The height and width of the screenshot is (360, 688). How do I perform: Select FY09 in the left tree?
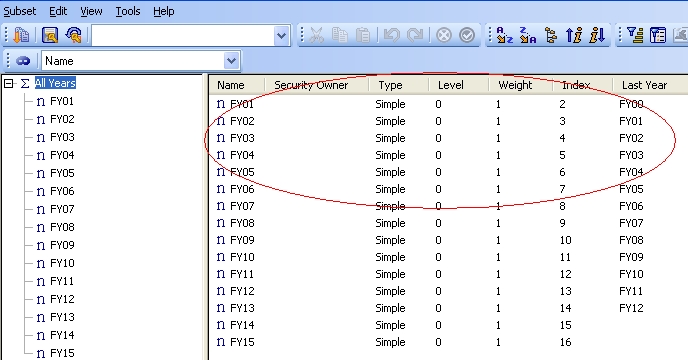click(62, 245)
